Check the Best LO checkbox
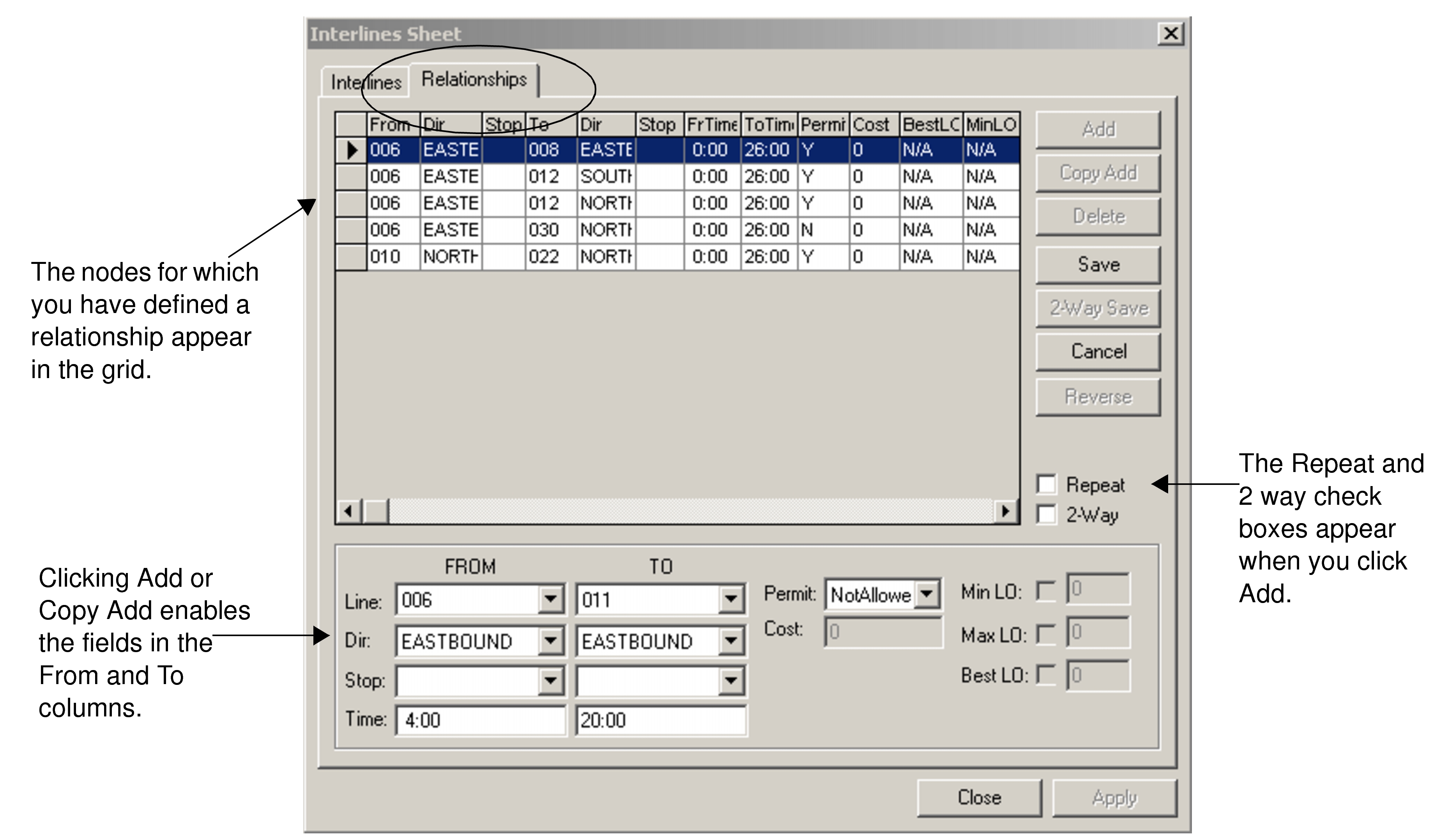Screen dimensions: 1441x840 point(1045,676)
